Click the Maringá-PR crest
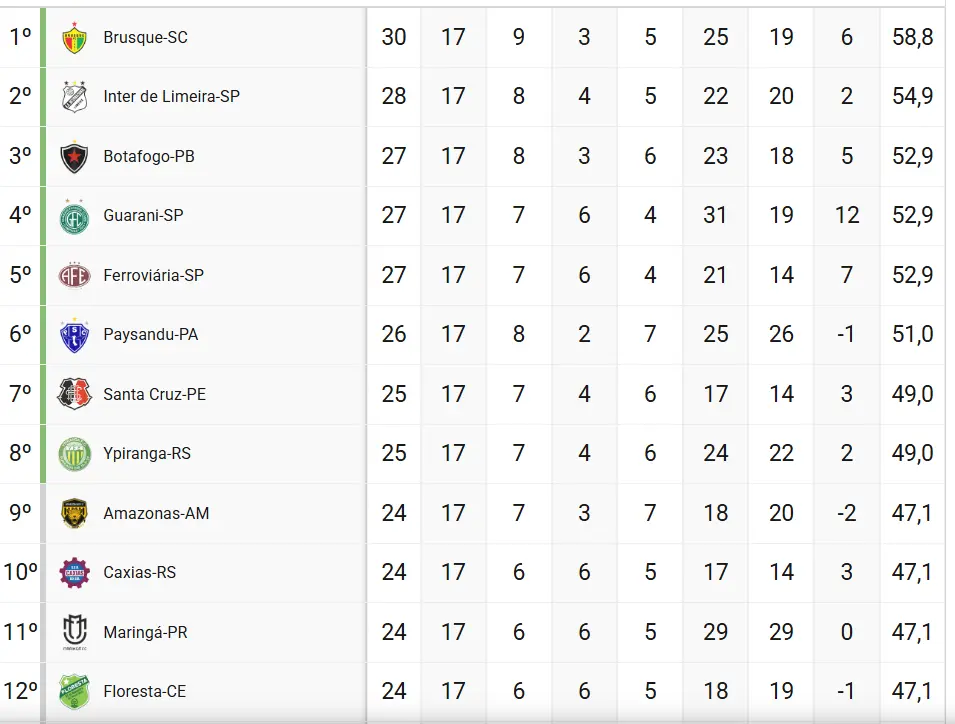Screen dimensions: 955x724 coord(74,632)
